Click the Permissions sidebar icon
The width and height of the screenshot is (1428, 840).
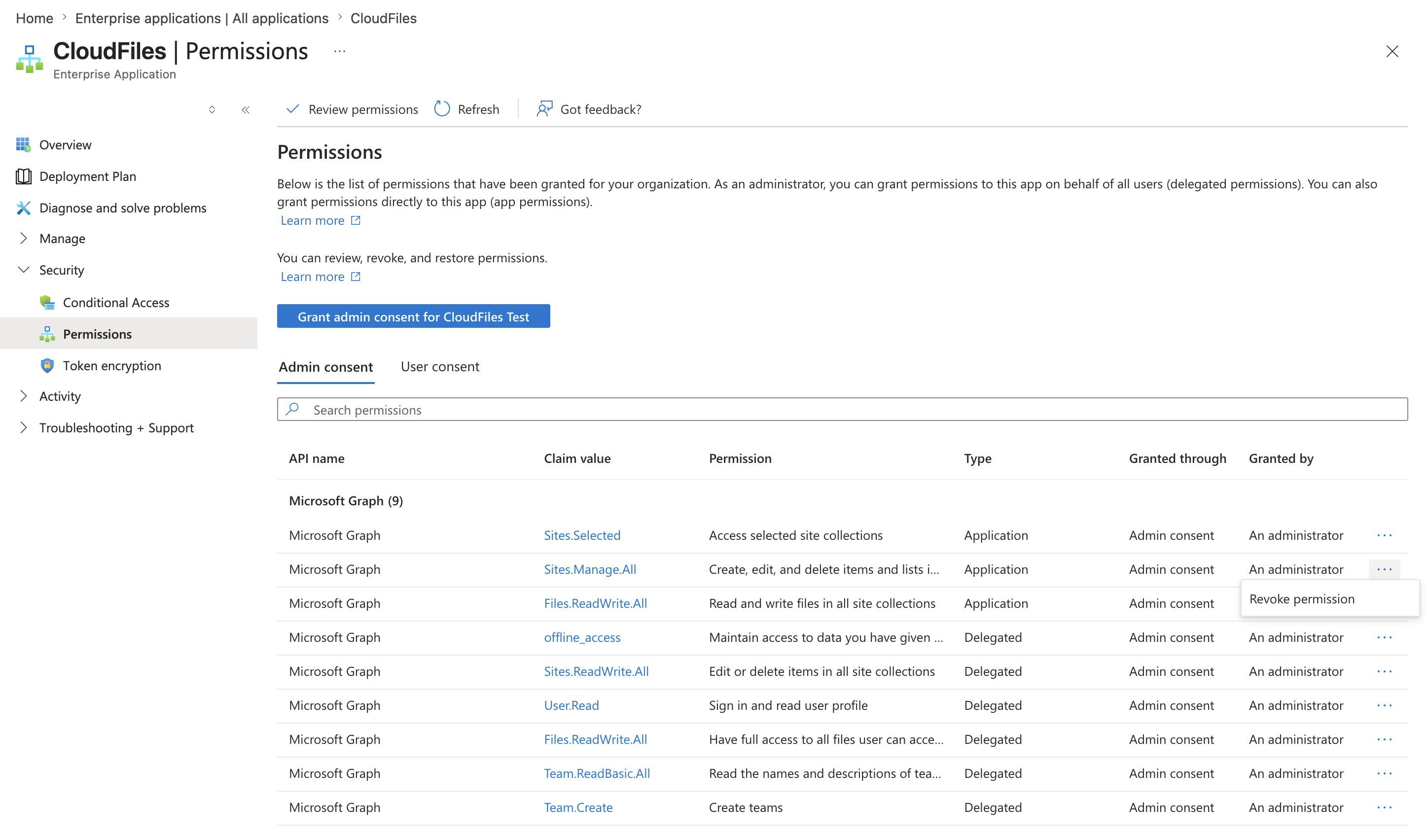47,334
